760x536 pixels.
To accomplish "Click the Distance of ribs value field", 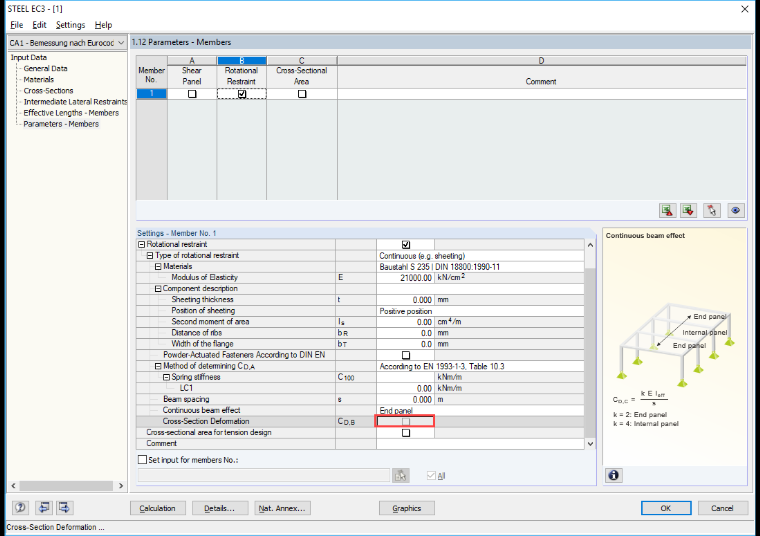I will (x=405, y=333).
